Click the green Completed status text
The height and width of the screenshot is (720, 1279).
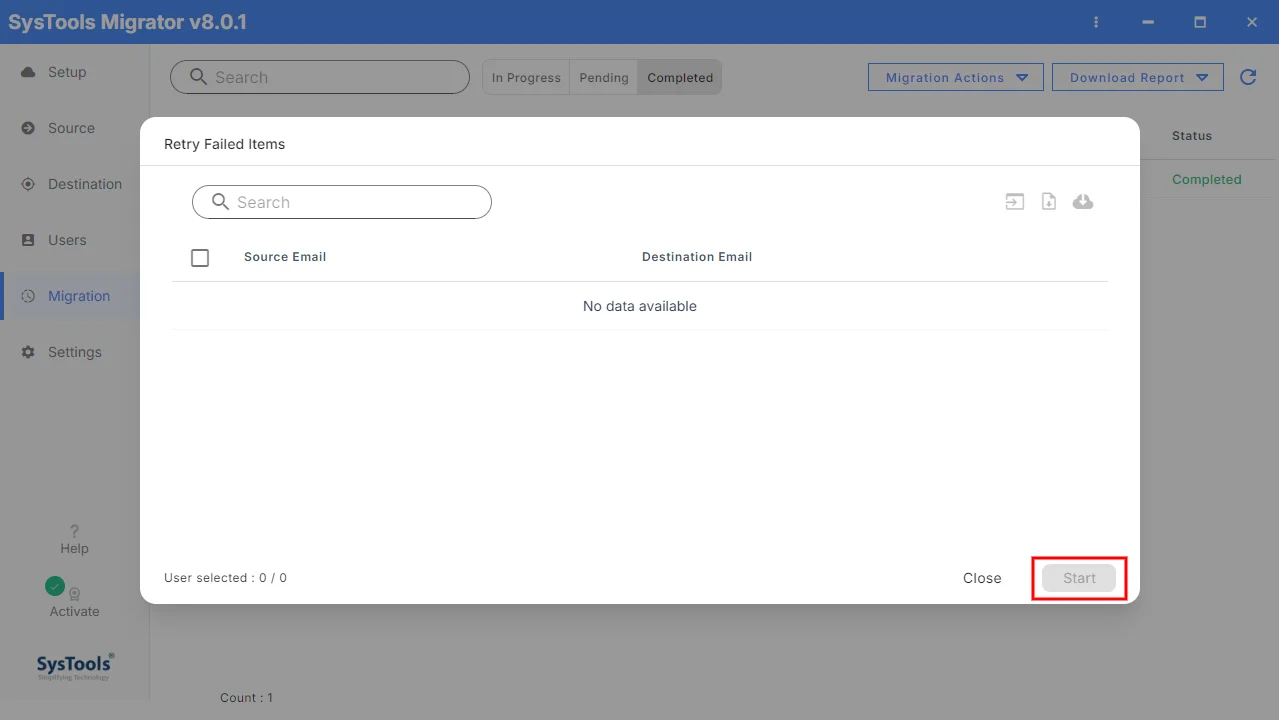tap(1207, 180)
